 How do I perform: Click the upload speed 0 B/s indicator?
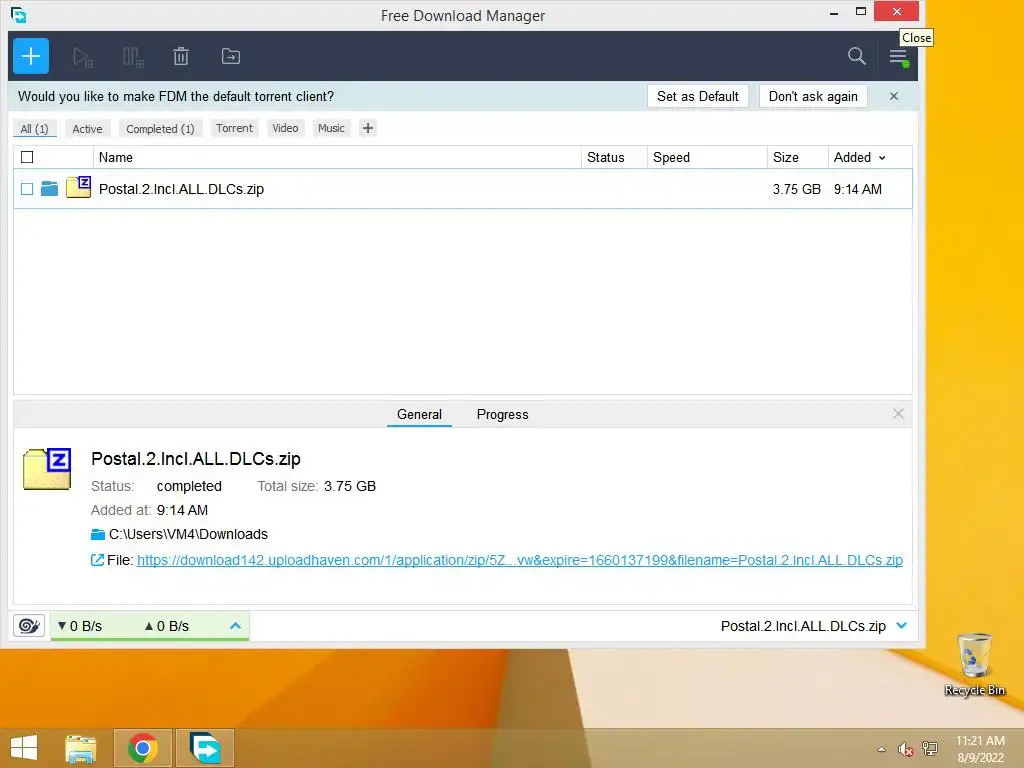click(167, 626)
